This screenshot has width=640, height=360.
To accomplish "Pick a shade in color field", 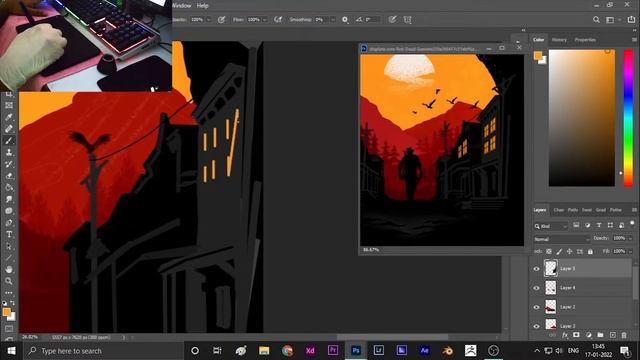I will pos(582,118).
